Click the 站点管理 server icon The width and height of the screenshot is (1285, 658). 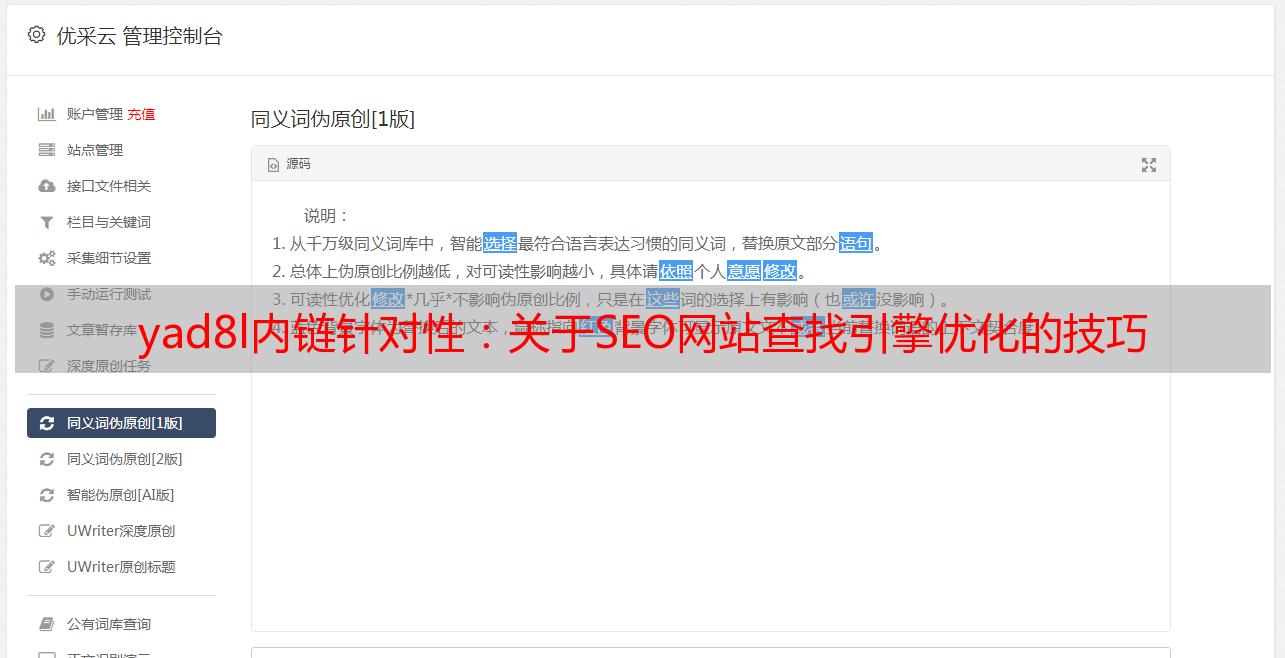tap(46, 150)
